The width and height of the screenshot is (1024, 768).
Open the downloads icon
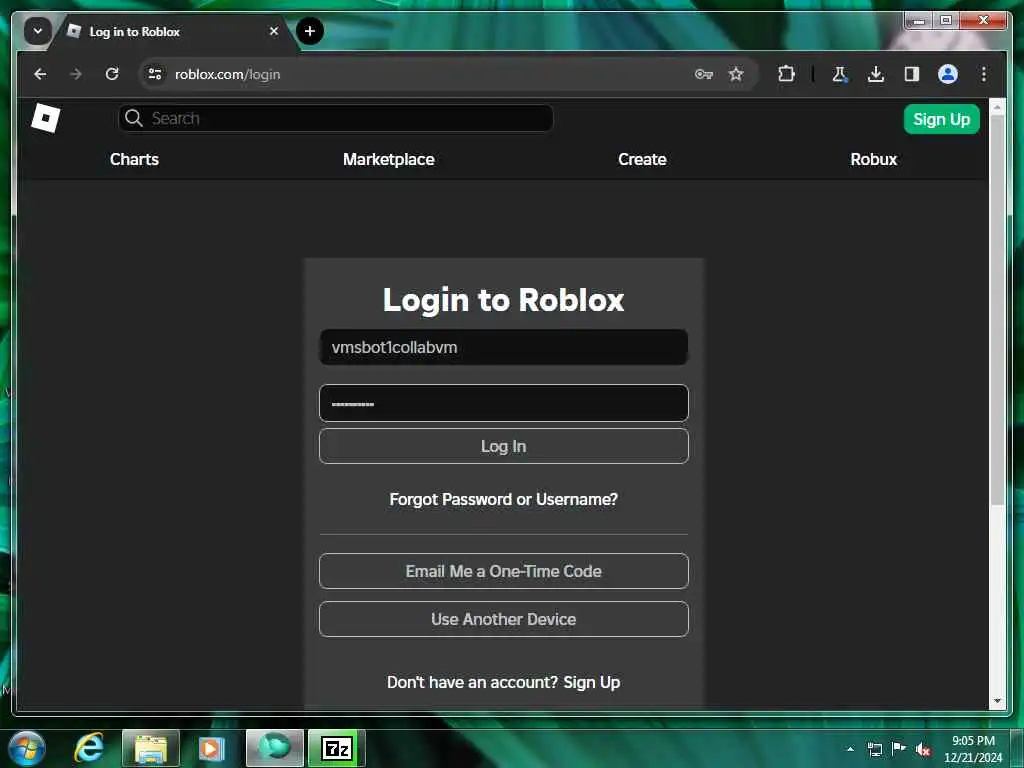(876, 74)
